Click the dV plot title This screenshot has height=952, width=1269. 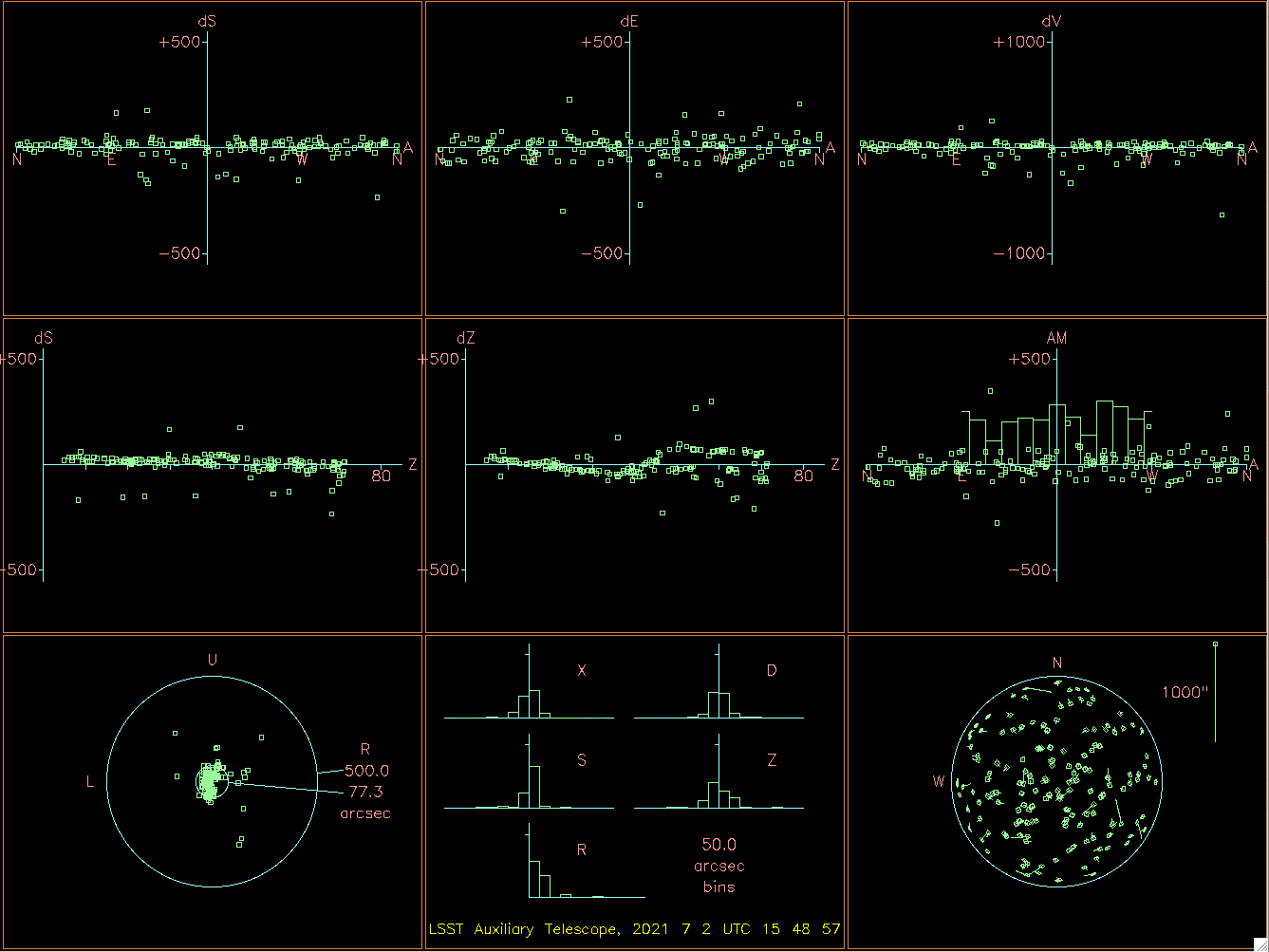click(1052, 21)
